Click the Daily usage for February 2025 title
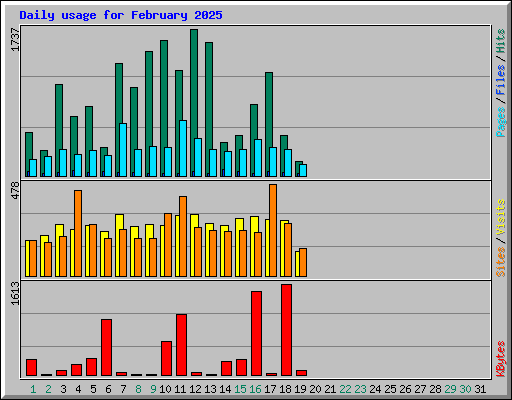 click(x=121, y=15)
